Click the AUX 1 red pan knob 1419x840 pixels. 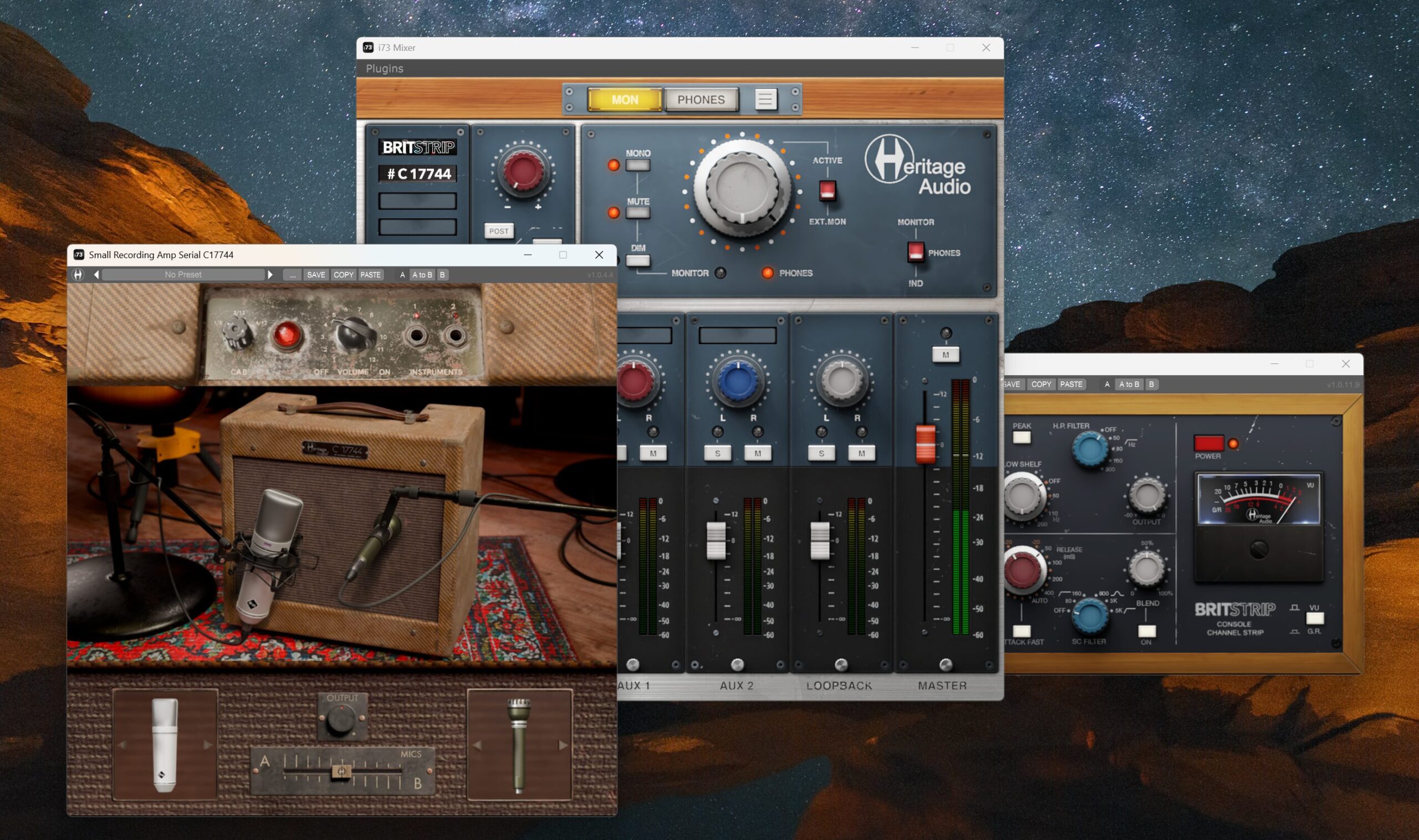(x=635, y=382)
